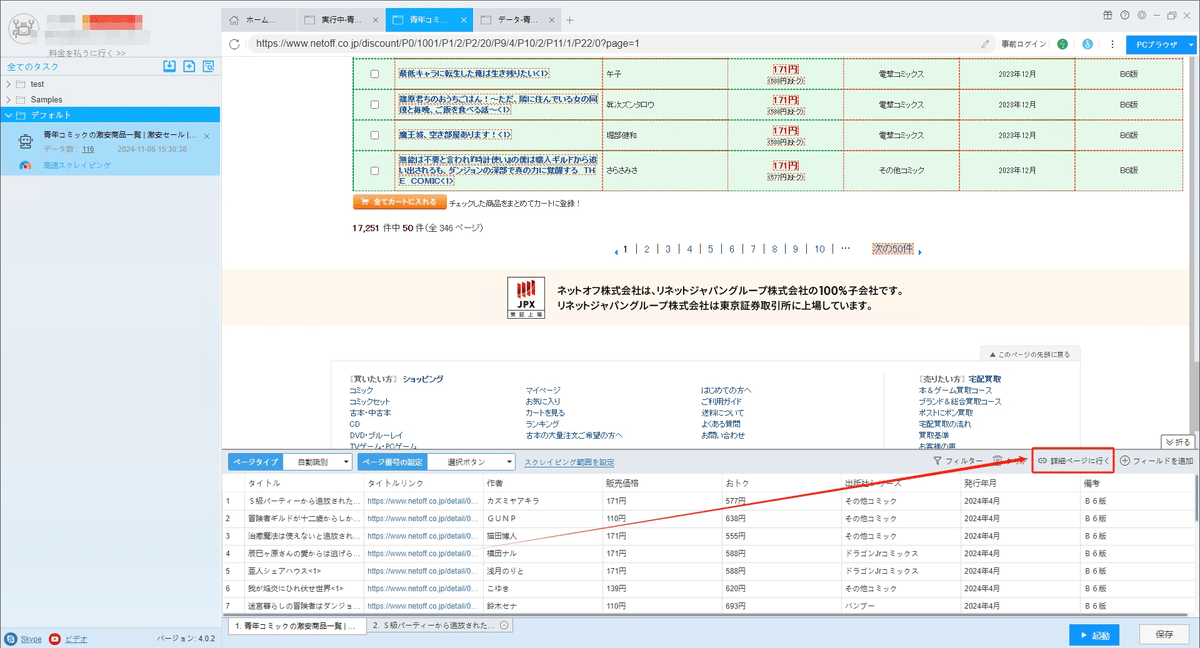Reload the page with the refresh icon
Image resolution: width=1200 pixels, height=648 pixels.
[x=234, y=44]
